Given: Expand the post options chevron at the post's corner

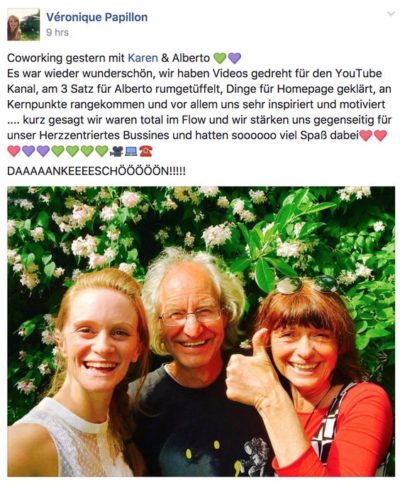Looking at the screenshot, I should [390, 14].
